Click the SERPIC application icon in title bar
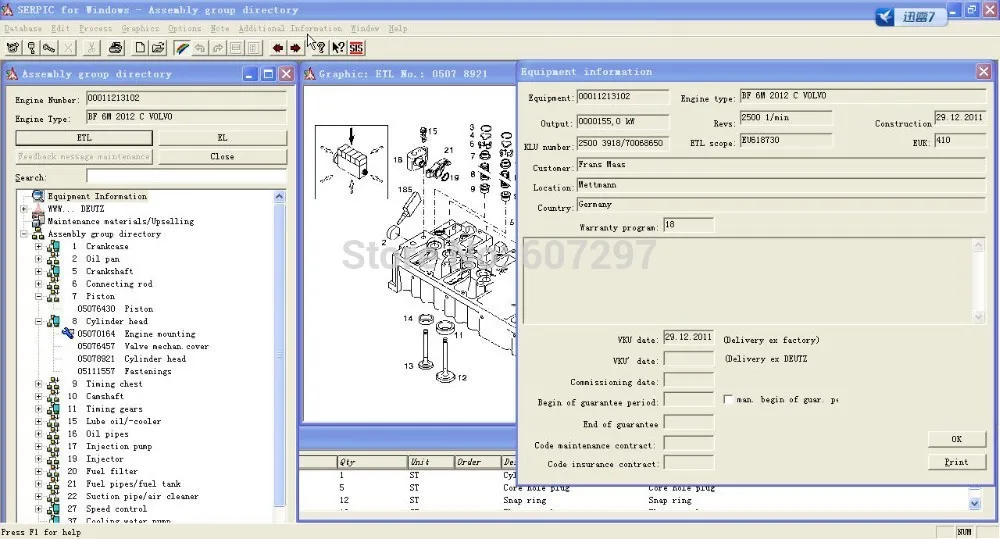The image size is (1000, 539). 6,10
